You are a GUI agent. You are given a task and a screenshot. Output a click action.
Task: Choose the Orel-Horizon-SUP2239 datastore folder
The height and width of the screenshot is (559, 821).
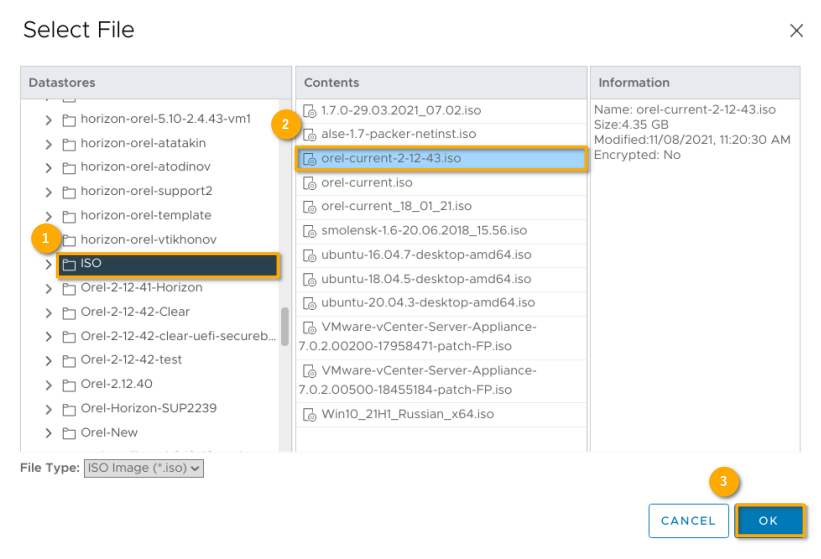148,408
